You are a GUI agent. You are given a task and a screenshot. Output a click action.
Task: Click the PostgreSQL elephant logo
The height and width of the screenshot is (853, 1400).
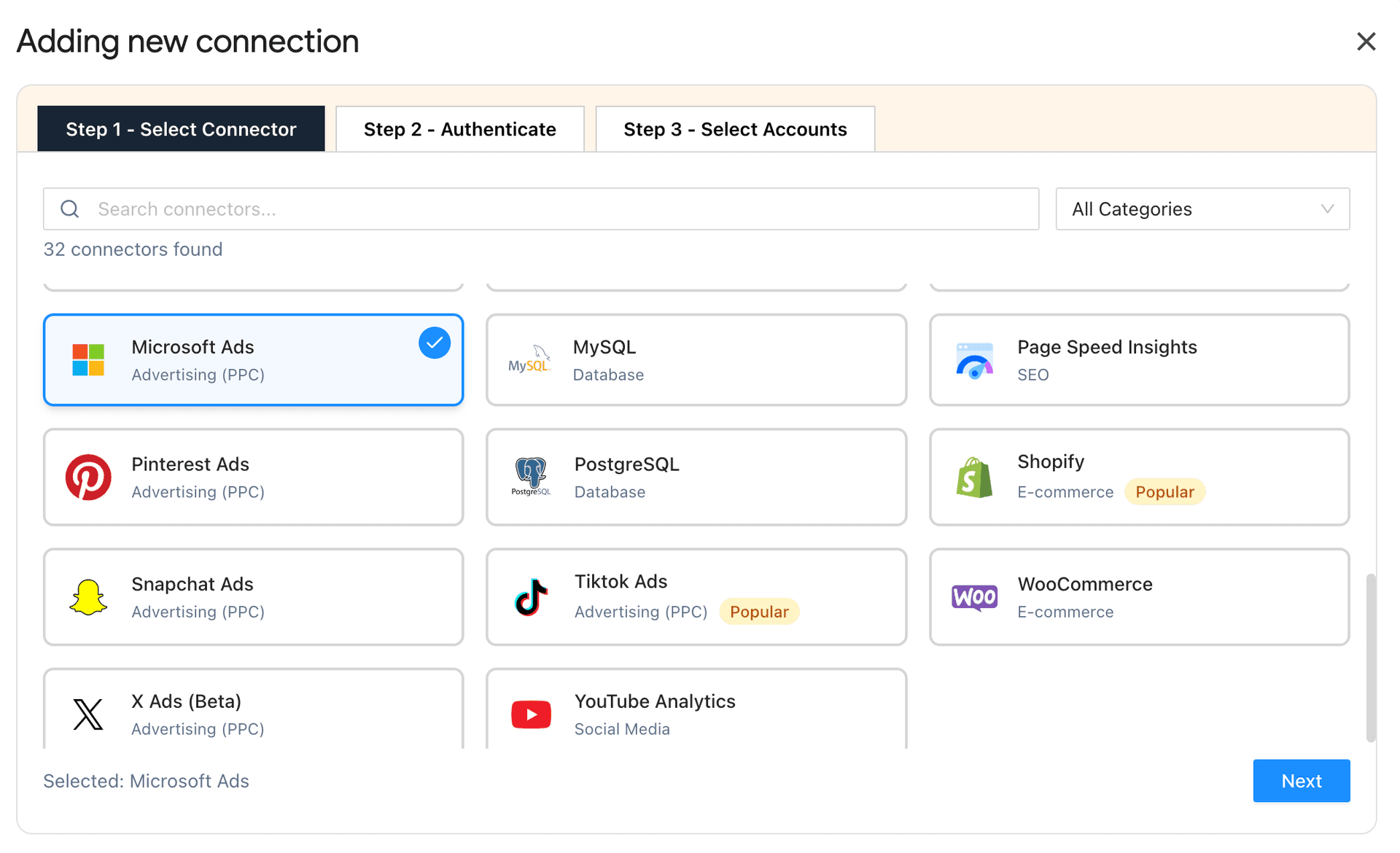(530, 477)
